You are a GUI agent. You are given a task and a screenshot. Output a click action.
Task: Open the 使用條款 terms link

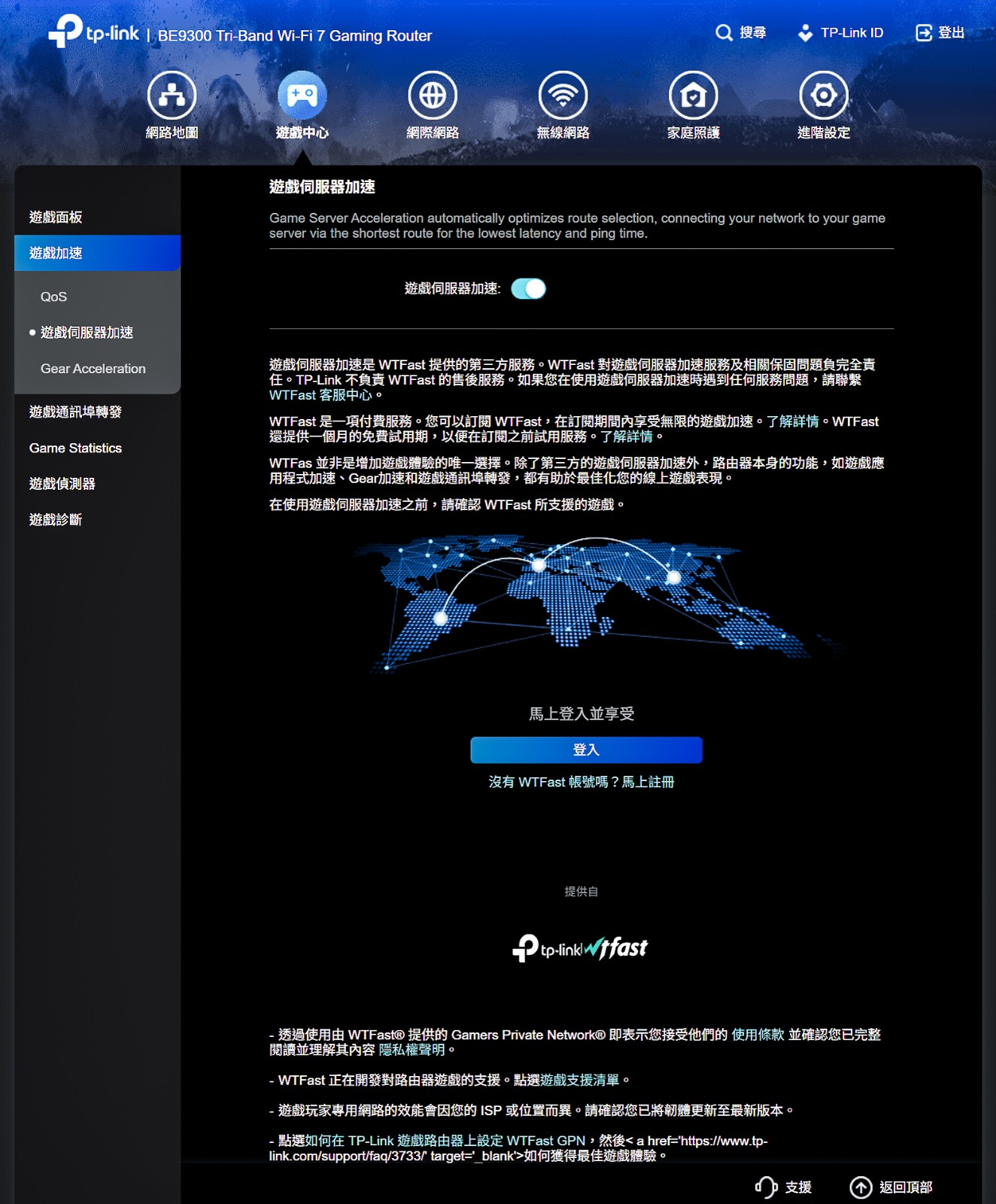coord(758,1035)
